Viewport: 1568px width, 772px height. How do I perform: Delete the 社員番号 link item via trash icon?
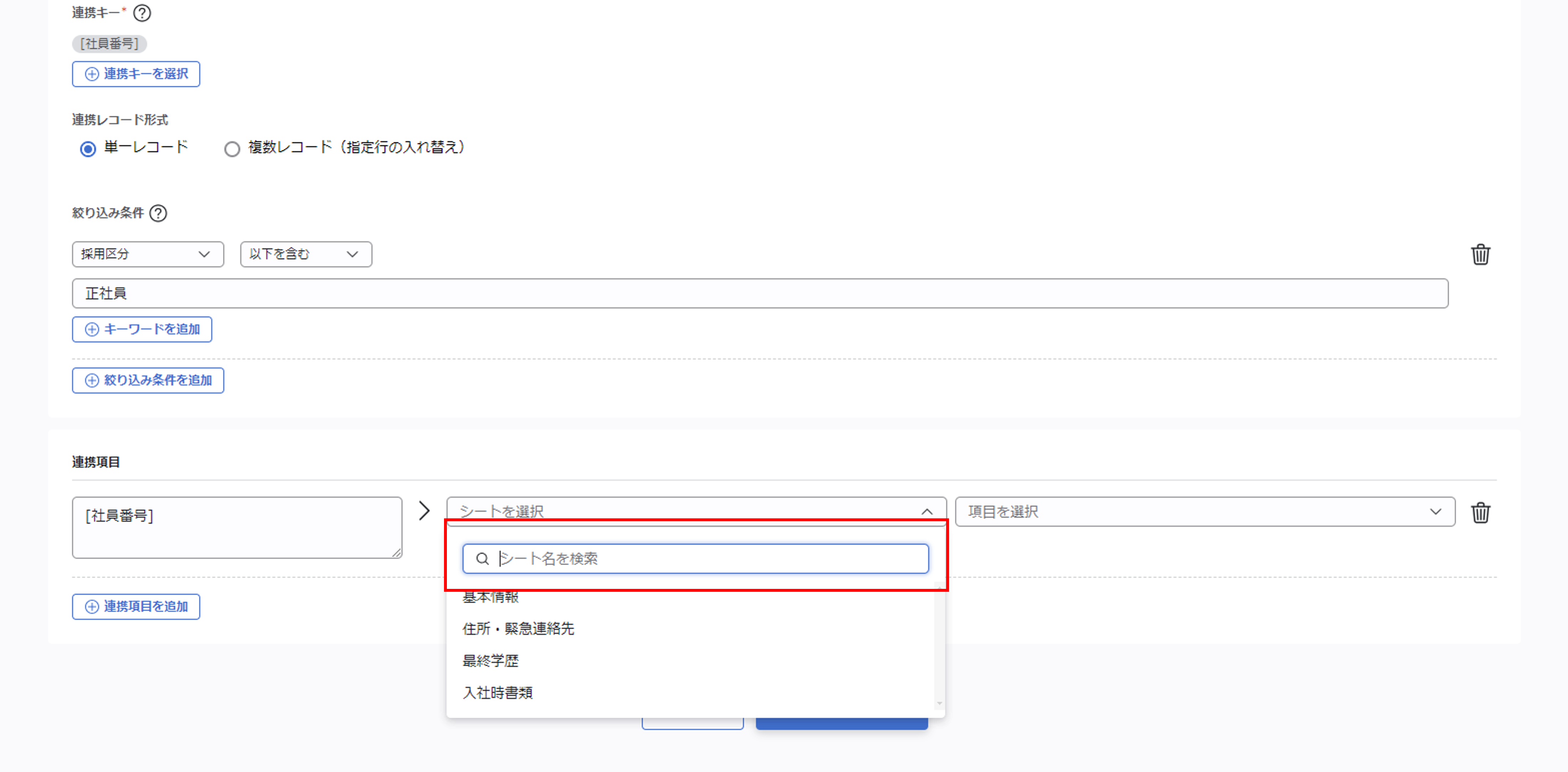pyautogui.click(x=1480, y=512)
